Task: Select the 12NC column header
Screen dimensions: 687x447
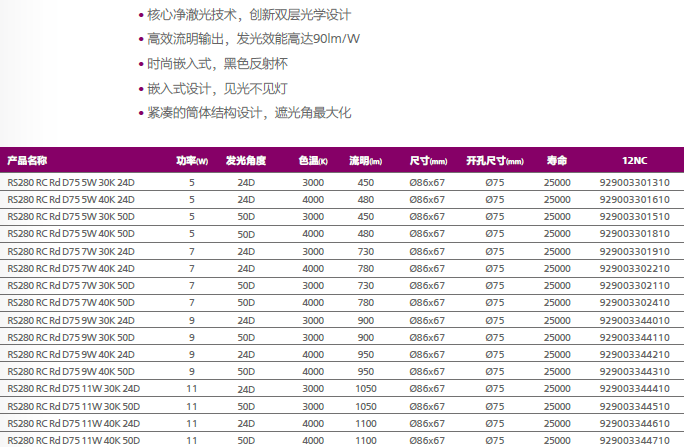Action: pyautogui.click(x=634, y=160)
